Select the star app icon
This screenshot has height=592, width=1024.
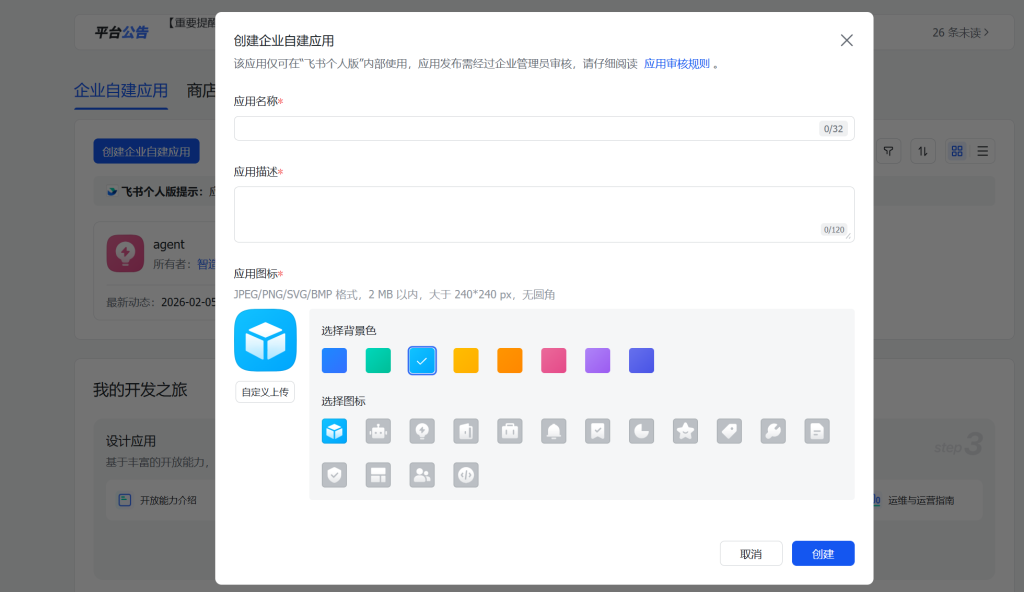click(x=685, y=431)
